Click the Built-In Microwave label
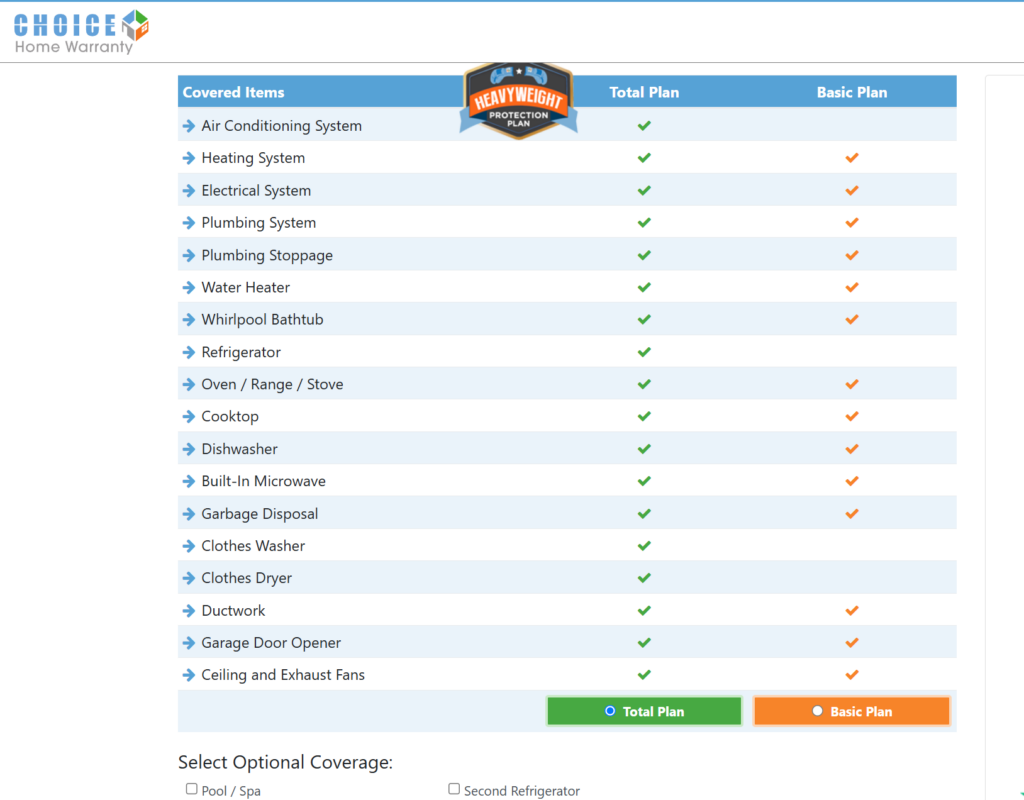This screenshot has height=800, width=1024. [x=263, y=481]
